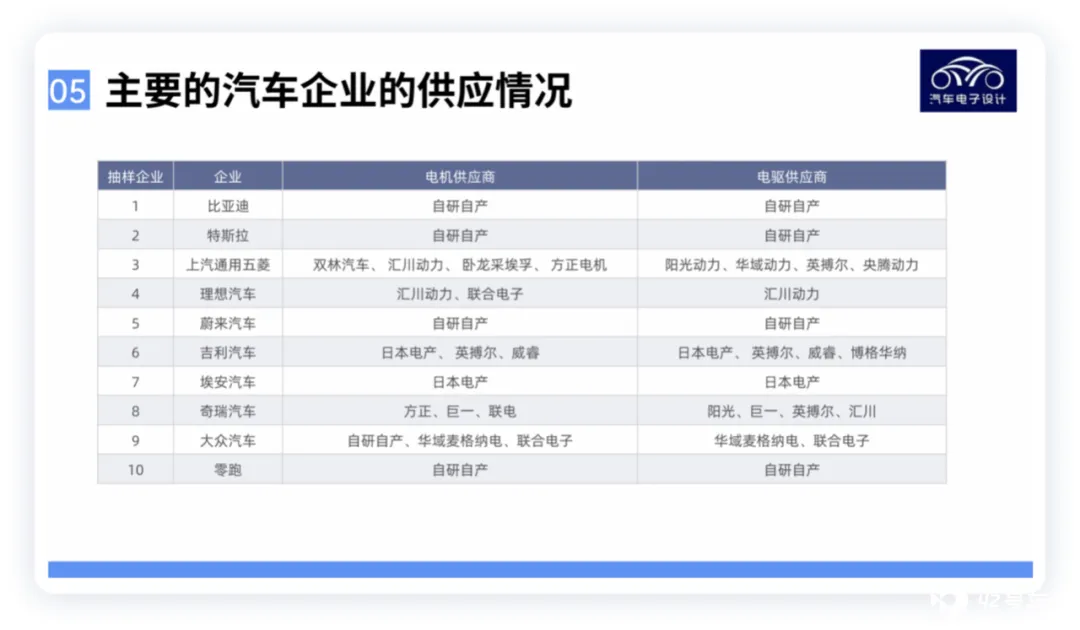Viewport: 1080px width, 630px height.
Task: Click 埃安汽车's 电驱供应商 cell 日本电产
Action: (x=792, y=381)
